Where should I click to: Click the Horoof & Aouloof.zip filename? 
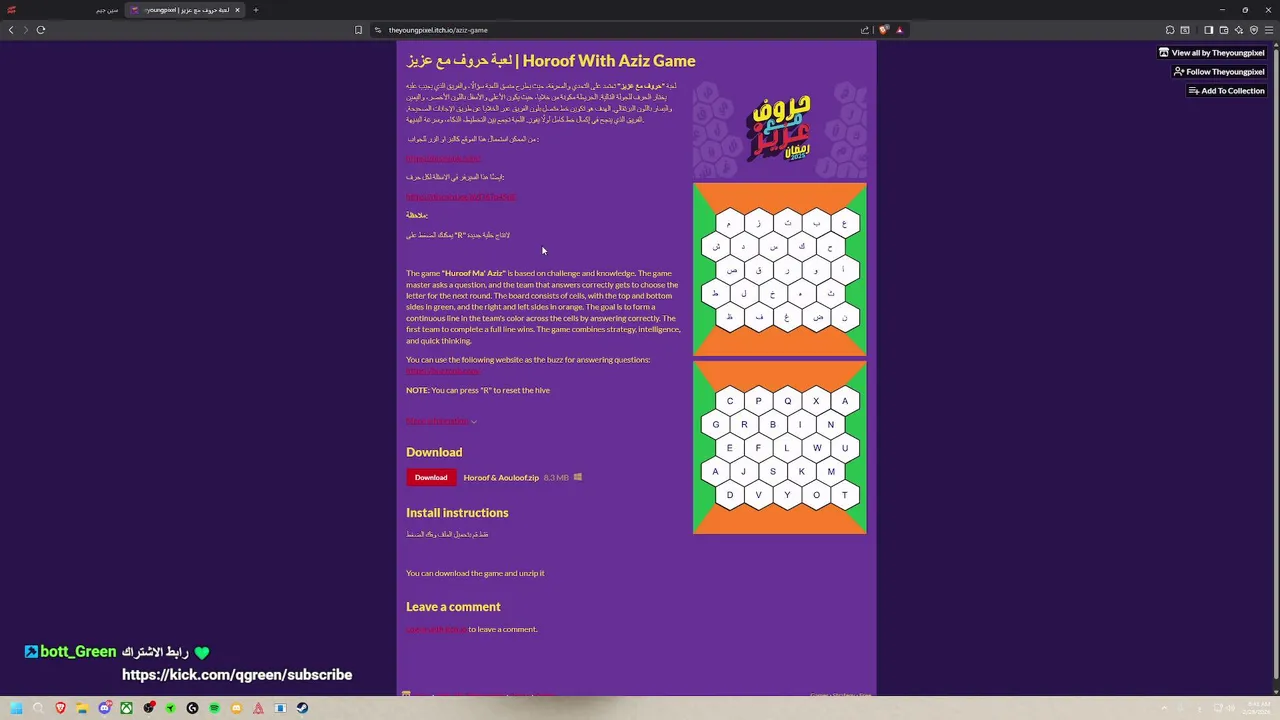[x=501, y=478]
